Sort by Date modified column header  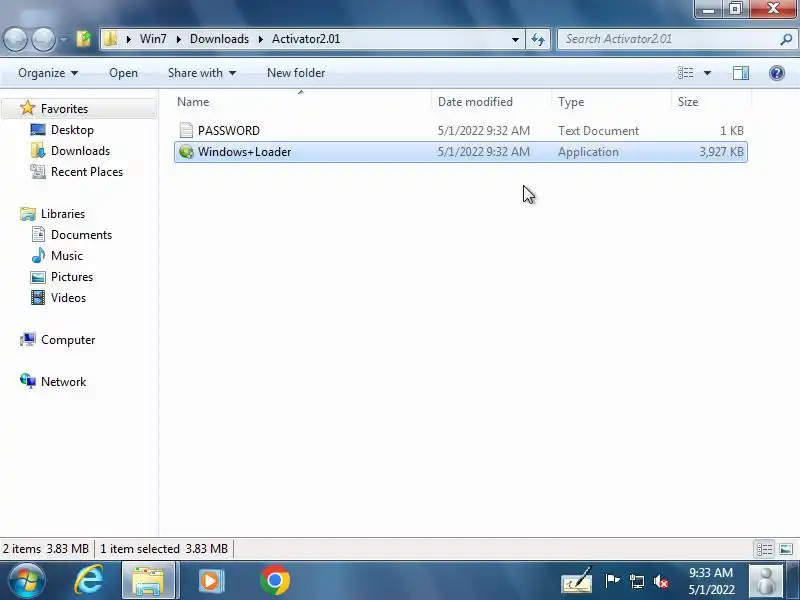click(492, 102)
